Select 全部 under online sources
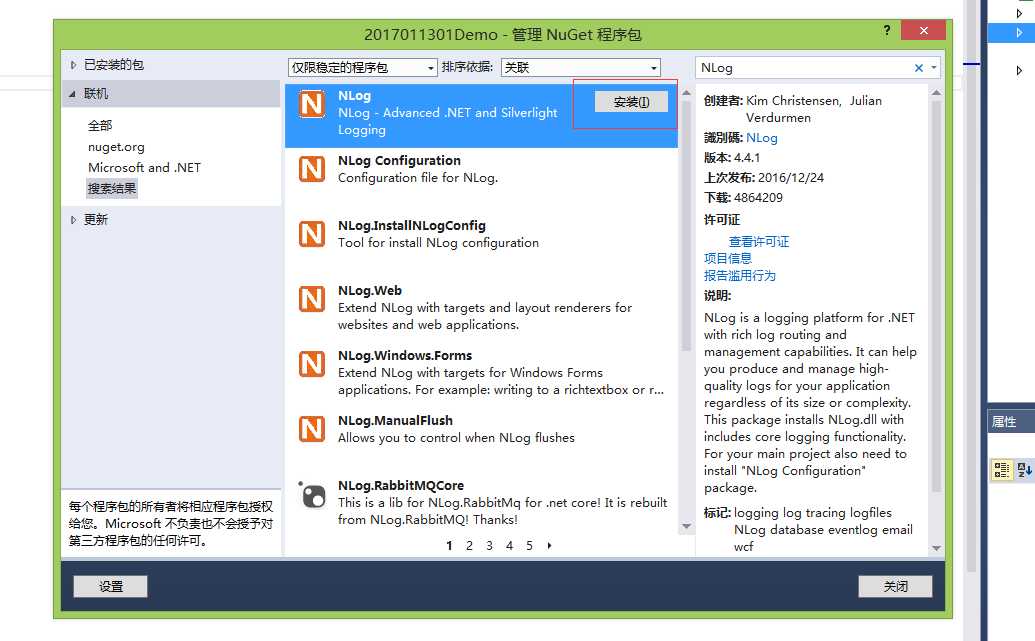This screenshot has height=641, width=1035. (x=100, y=125)
